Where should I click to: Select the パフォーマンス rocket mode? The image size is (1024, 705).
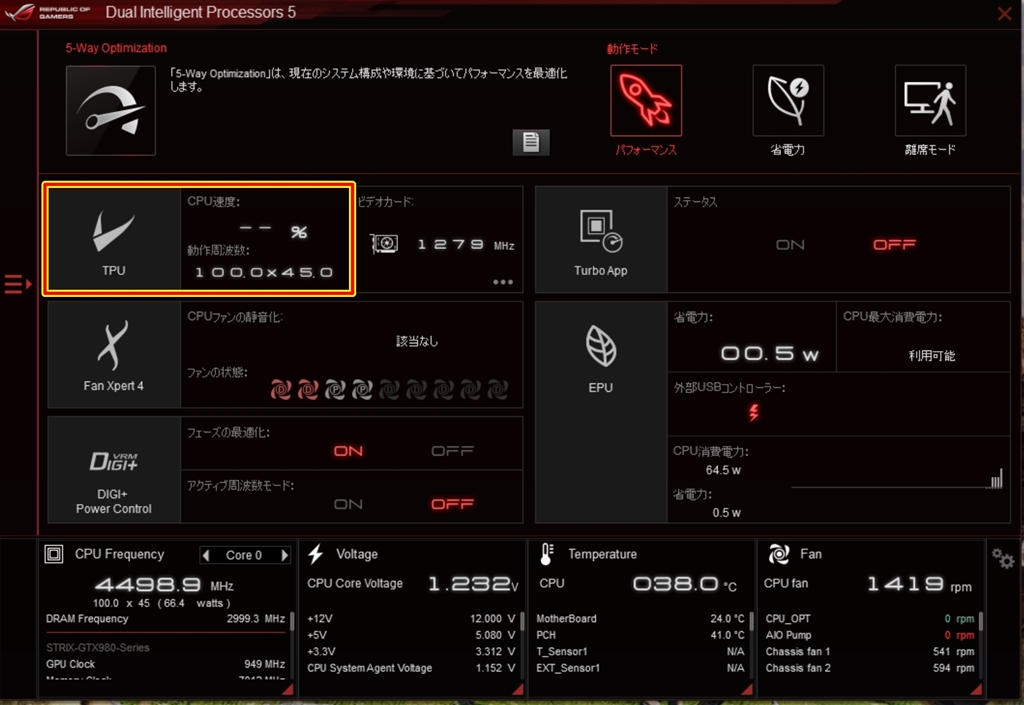pos(646,100)
